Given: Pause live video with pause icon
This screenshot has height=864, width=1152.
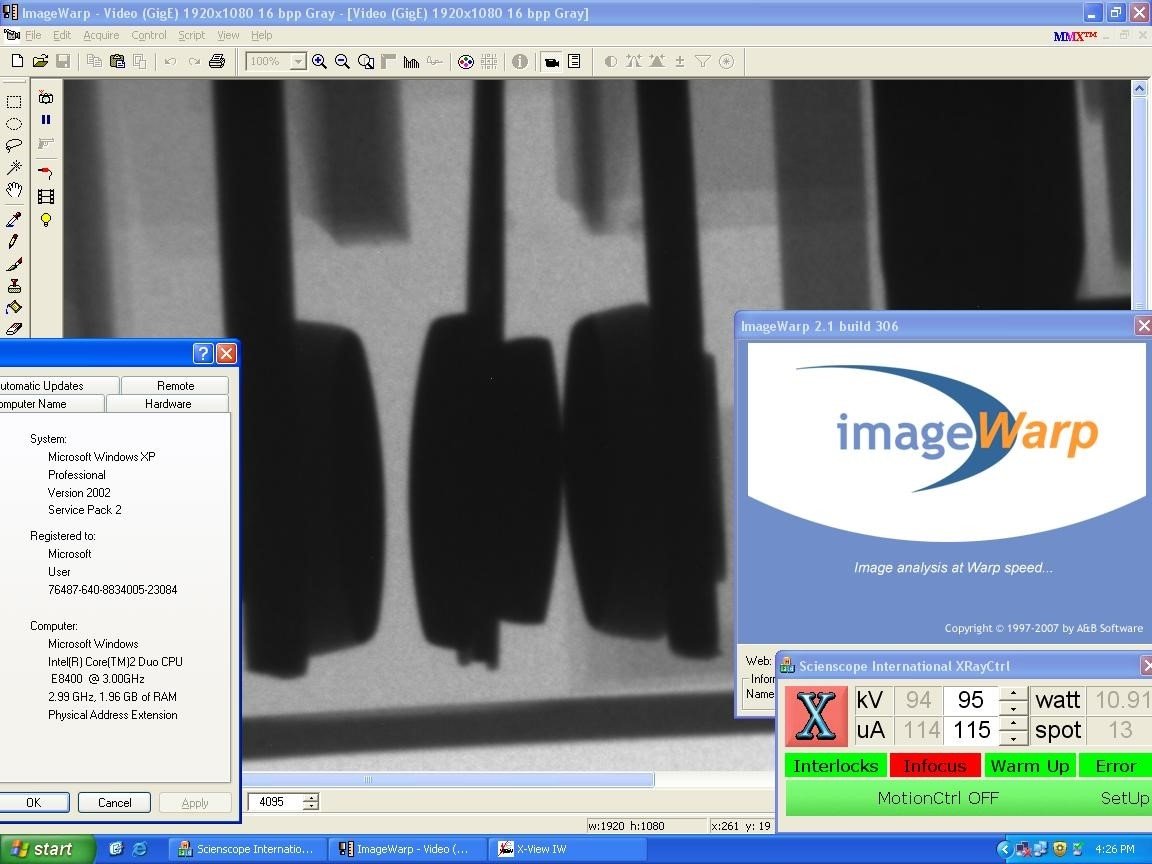Looking at the screenshot, I should coord(46,120).
